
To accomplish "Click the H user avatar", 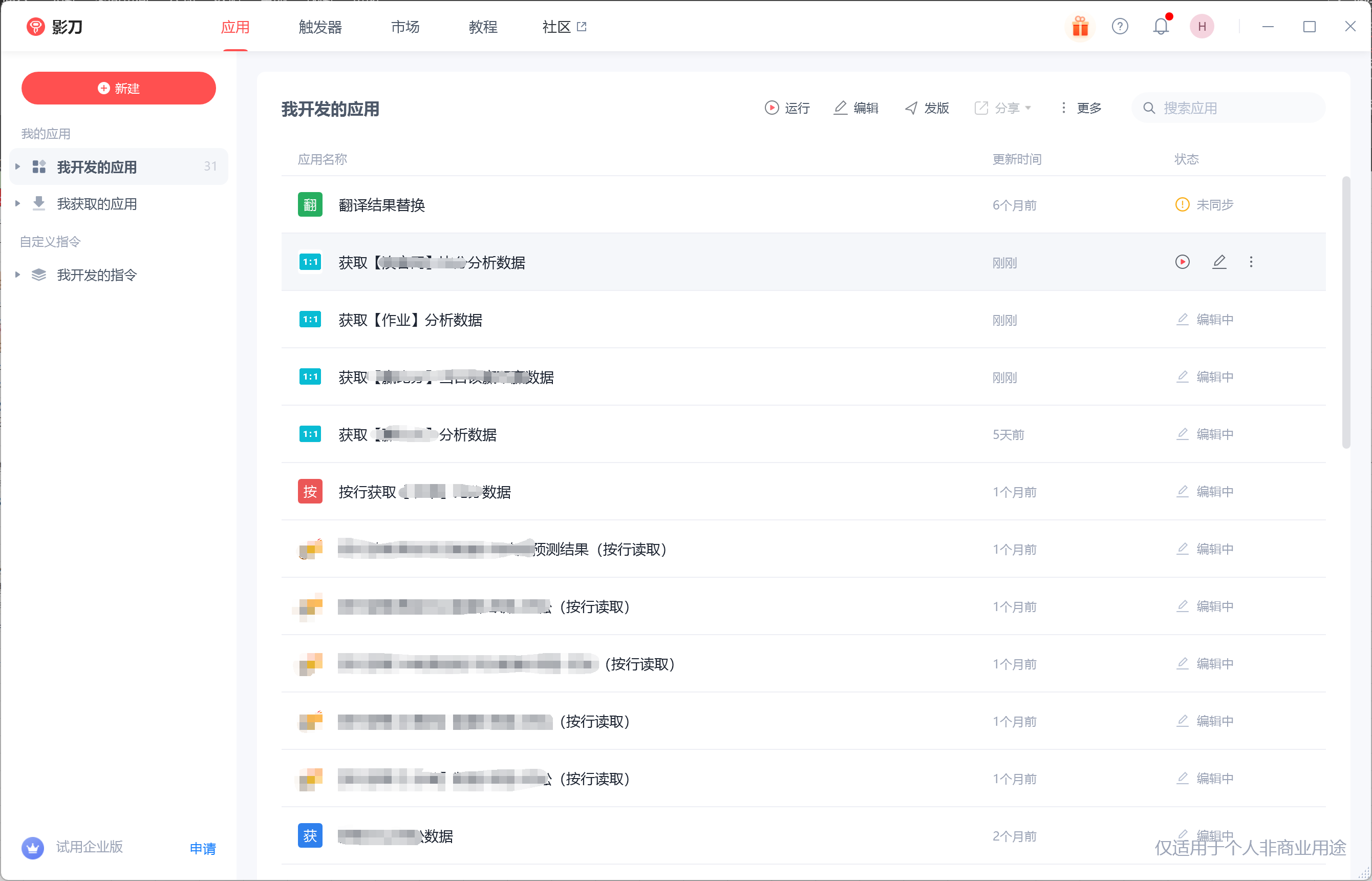I will 1202,26.
